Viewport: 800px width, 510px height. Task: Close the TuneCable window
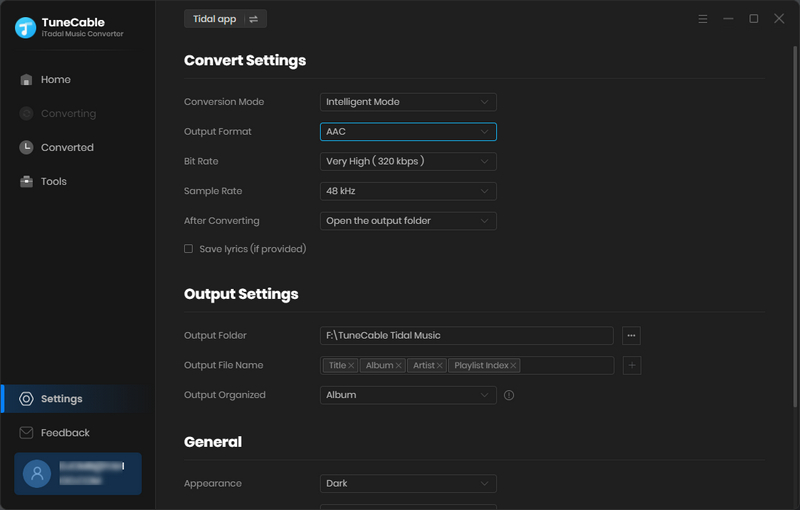tap(779, 19)
